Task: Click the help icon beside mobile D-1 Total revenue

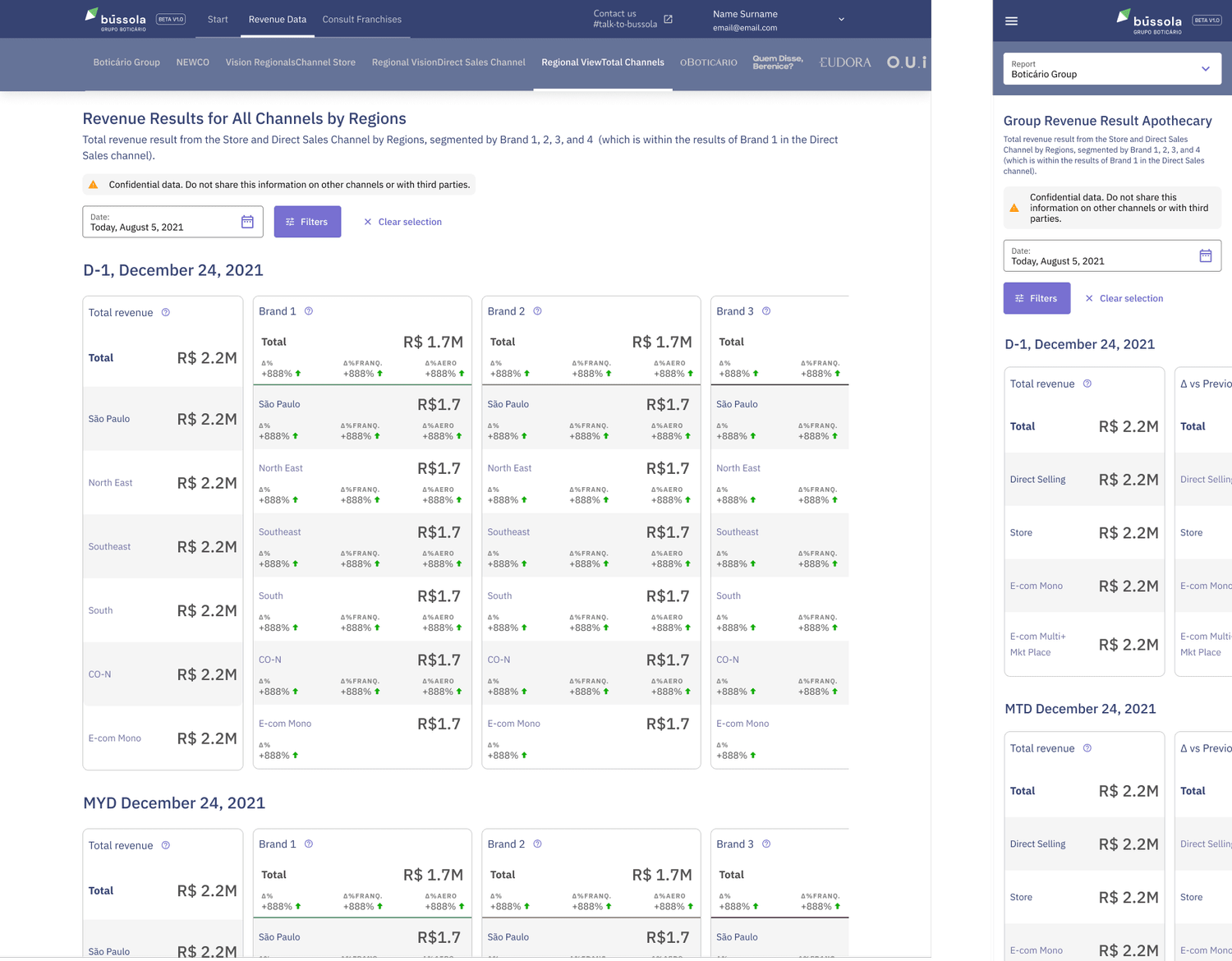Action: [1087, 384]
